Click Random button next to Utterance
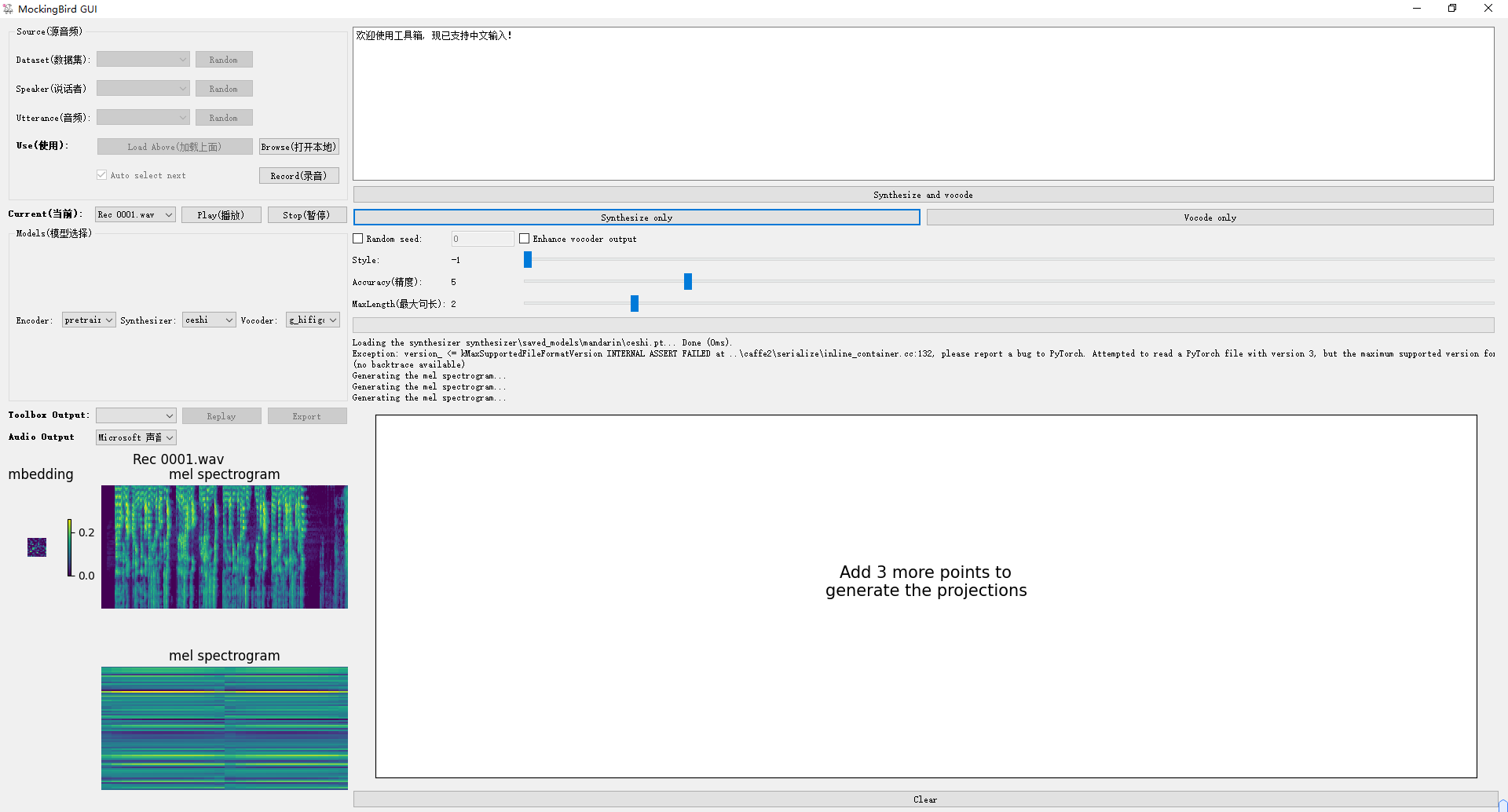Viewport: 1508px width, 812px height. 224,118
